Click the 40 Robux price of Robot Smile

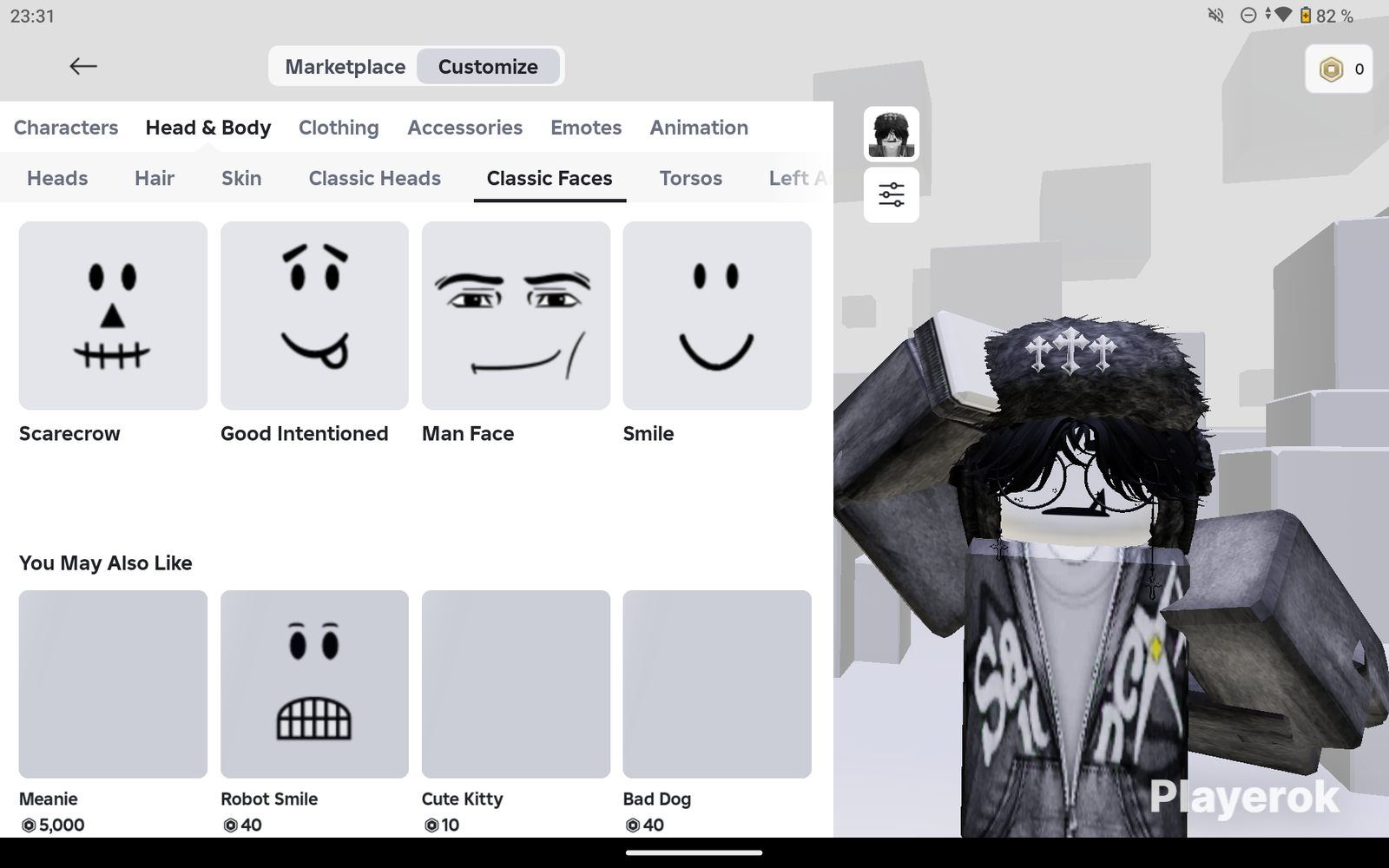[242, 825]
